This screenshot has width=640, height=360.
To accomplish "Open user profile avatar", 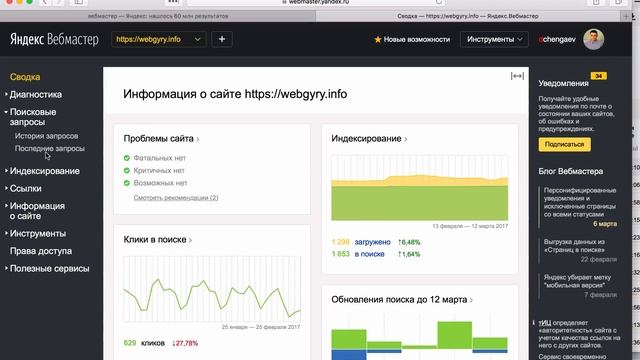I will pos(593,39).
